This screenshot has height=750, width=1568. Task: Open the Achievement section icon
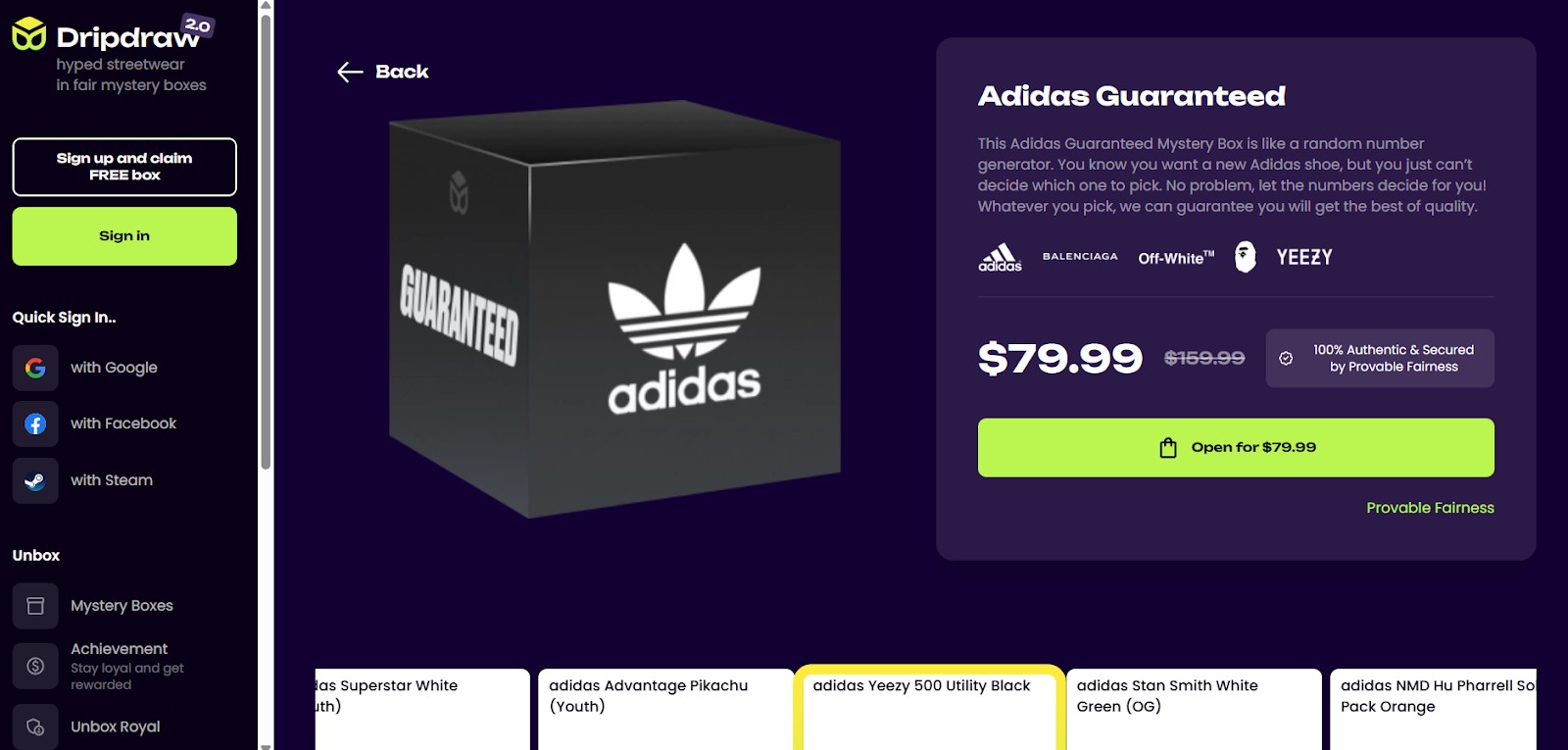coord(35,666)
